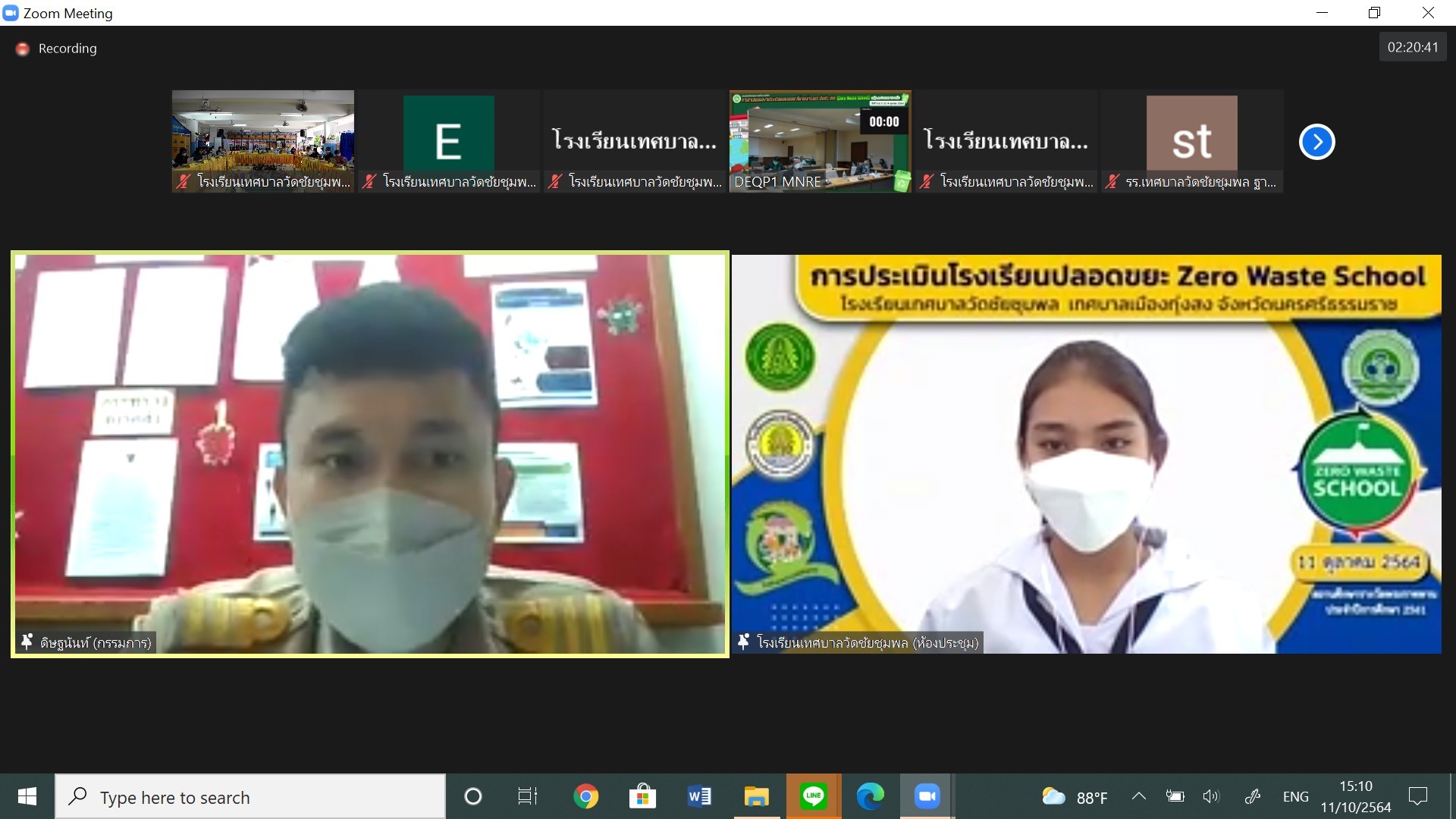Click muted mic icon on first thumbnail
This screenshot has width=1456, height=819.
[184, 182]
